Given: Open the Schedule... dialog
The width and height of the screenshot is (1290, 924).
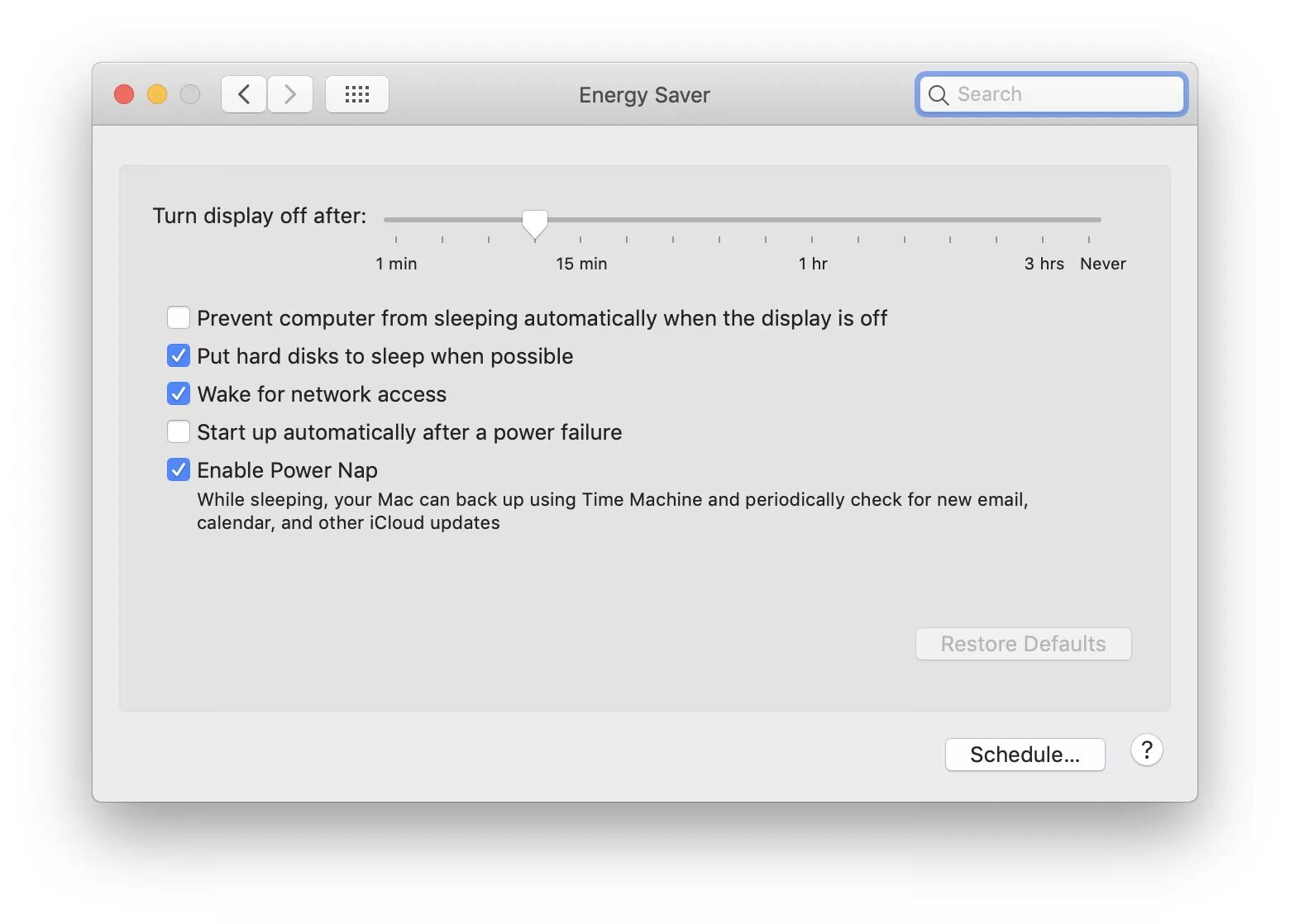Looking at the screenshot, I should coord(1025,755).
